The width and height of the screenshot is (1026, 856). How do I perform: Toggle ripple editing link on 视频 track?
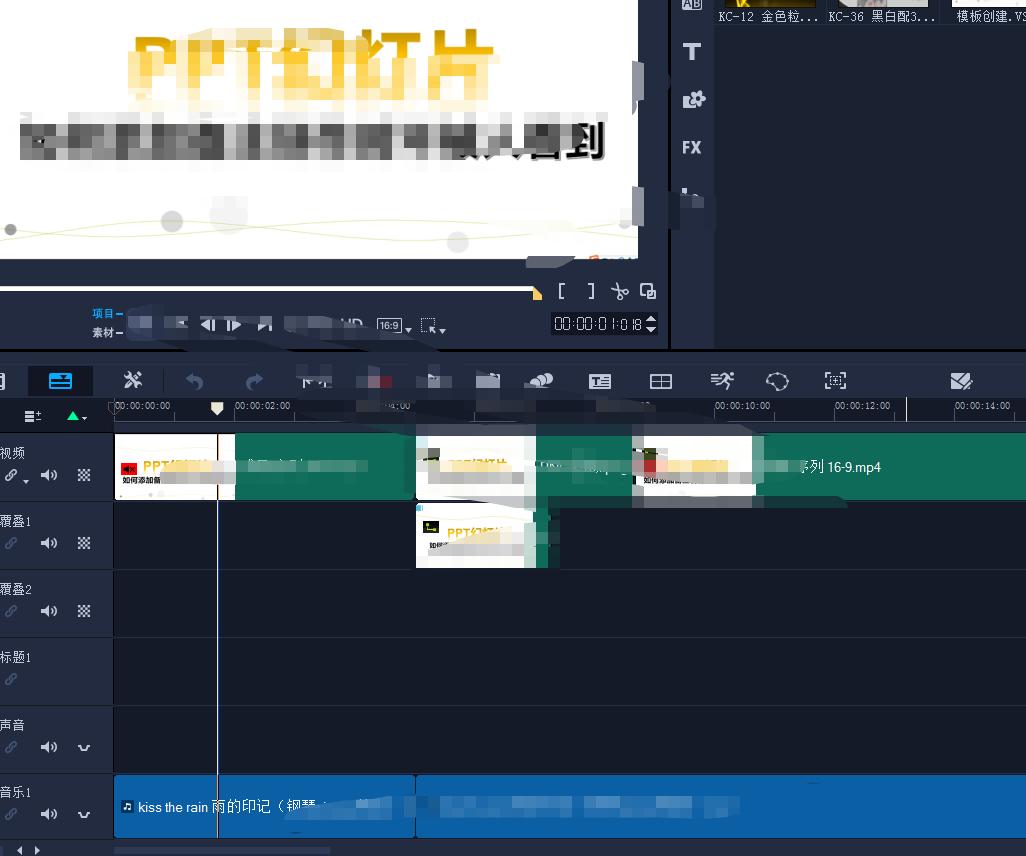click(11, 476)
